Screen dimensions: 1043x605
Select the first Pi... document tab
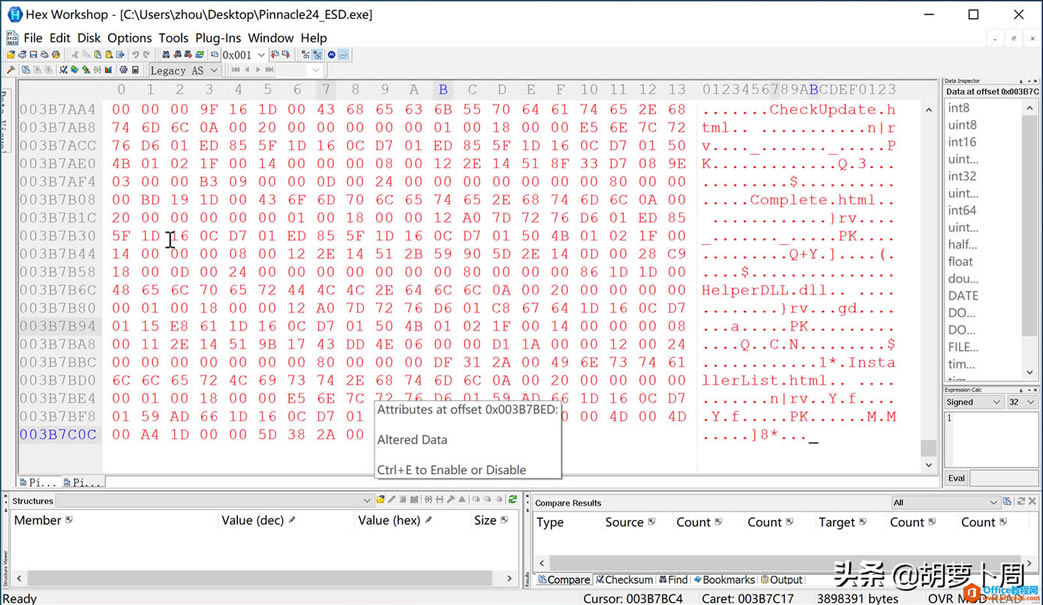38,483
